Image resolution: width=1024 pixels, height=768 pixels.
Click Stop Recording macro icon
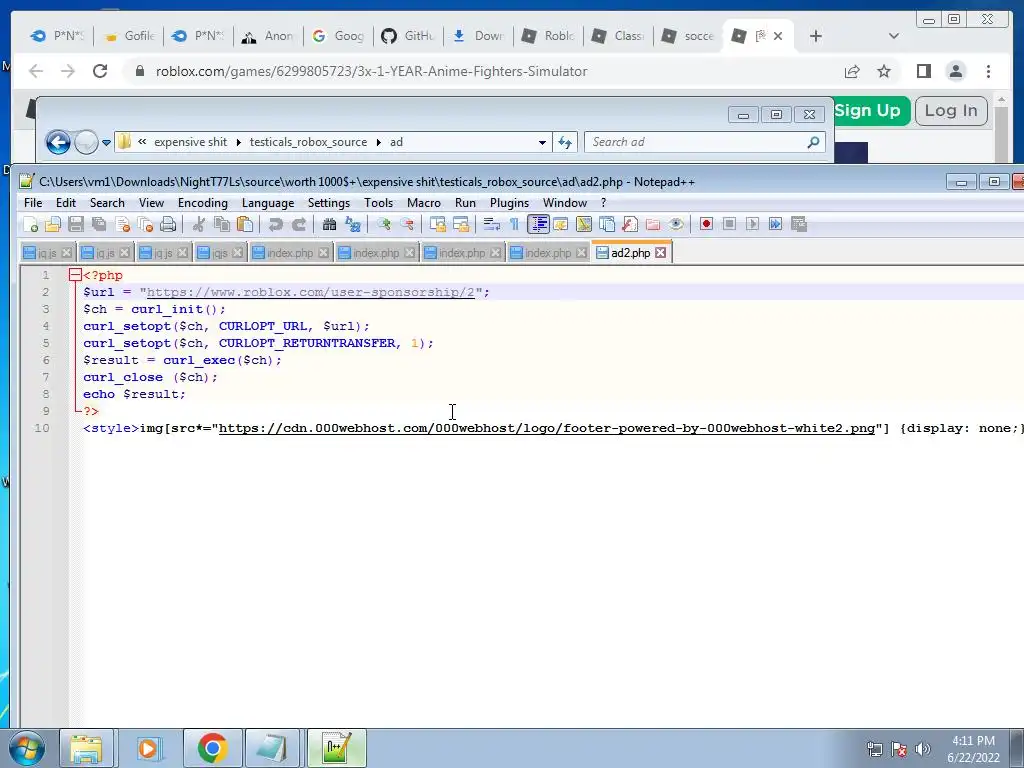click(x=729, y=225)
